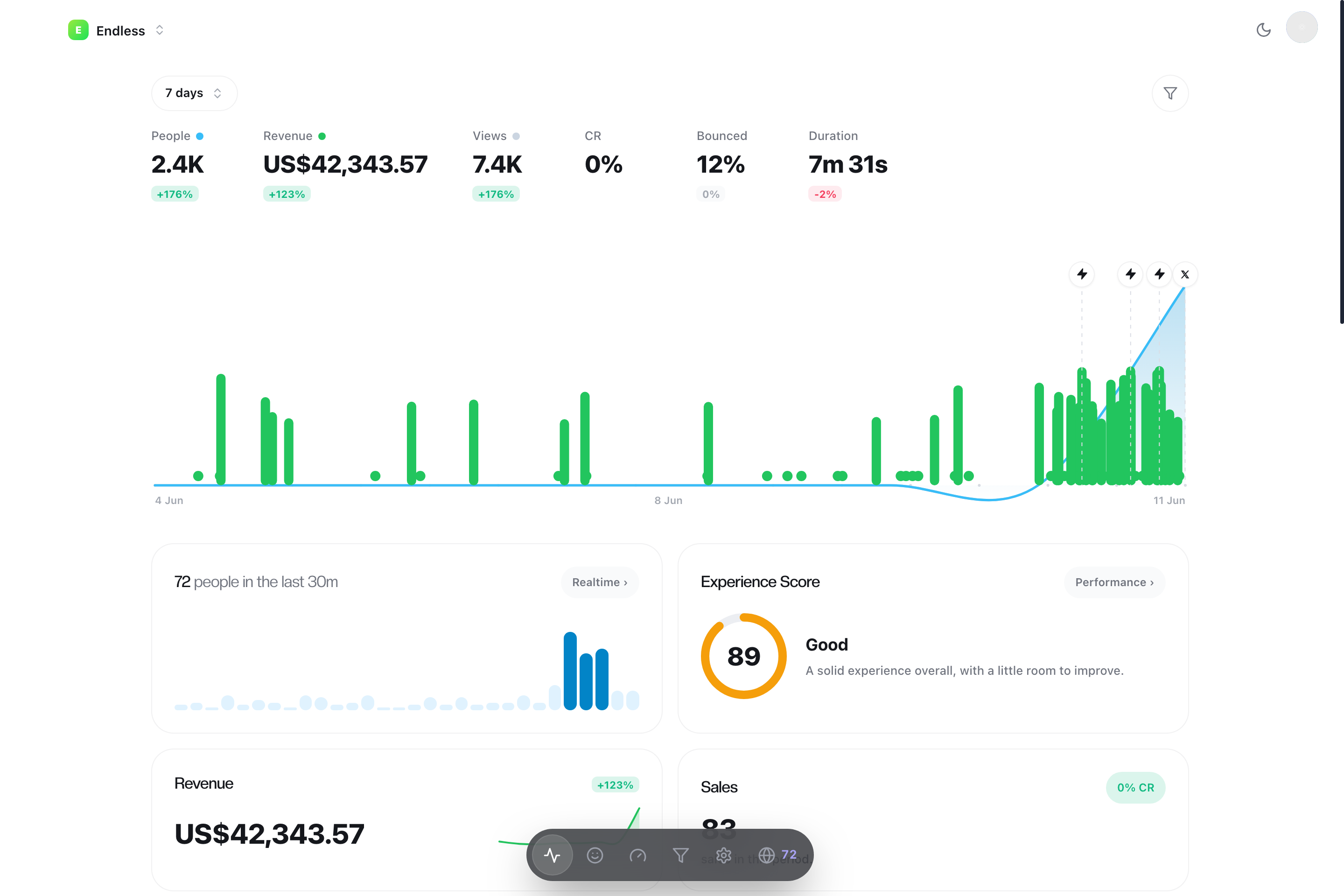Select the Bounced metric
The image size is (1344, 896).
tap(722, 136)
